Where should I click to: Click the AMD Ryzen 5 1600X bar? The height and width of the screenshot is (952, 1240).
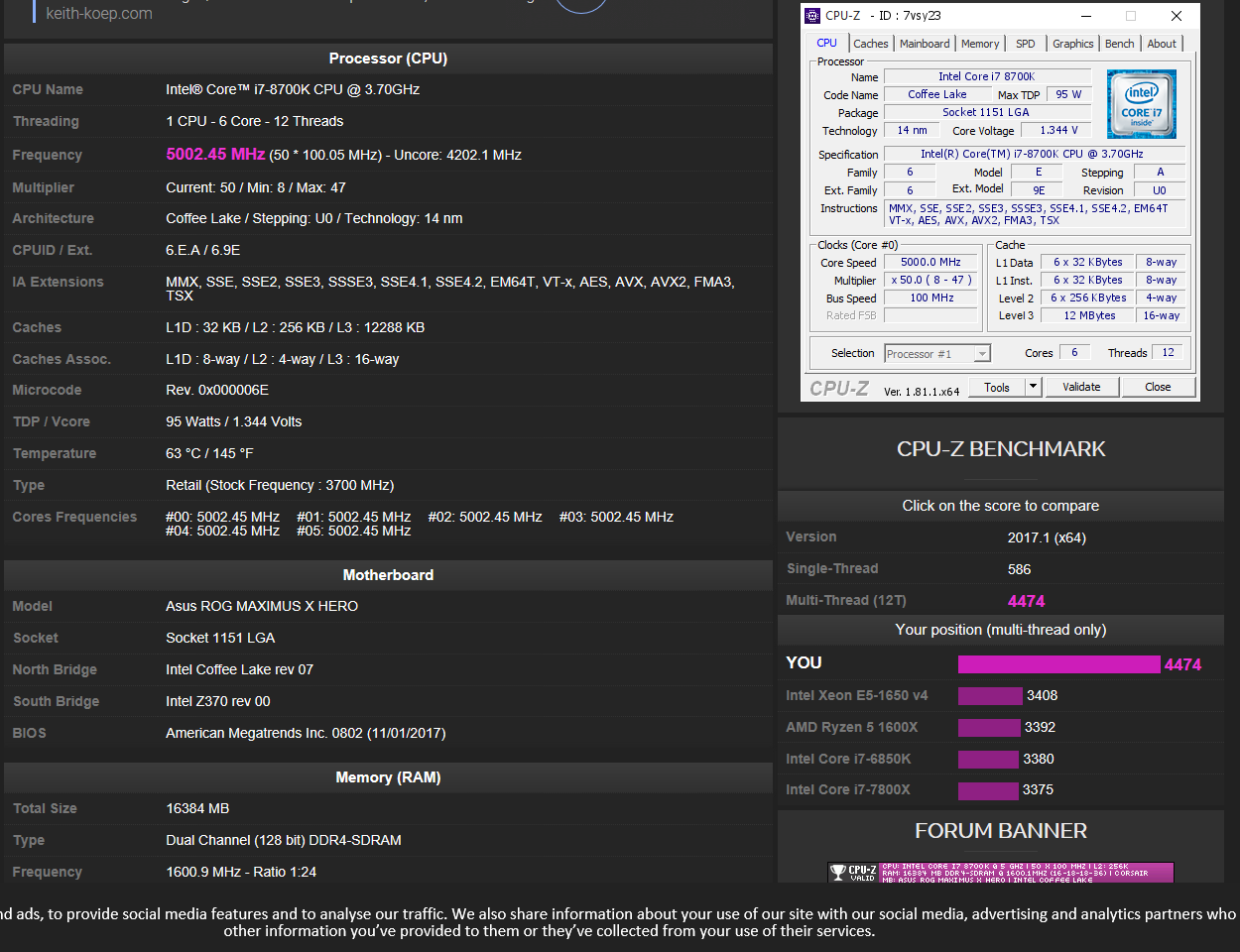pos(989,728)
